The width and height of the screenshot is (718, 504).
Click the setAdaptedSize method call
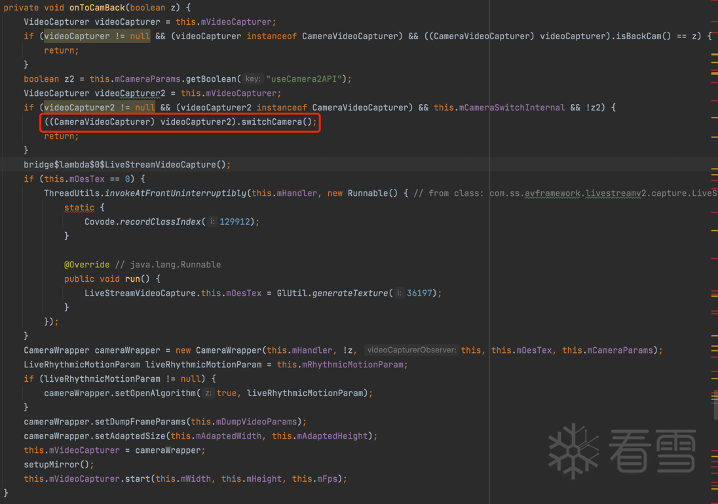point(130,436)
